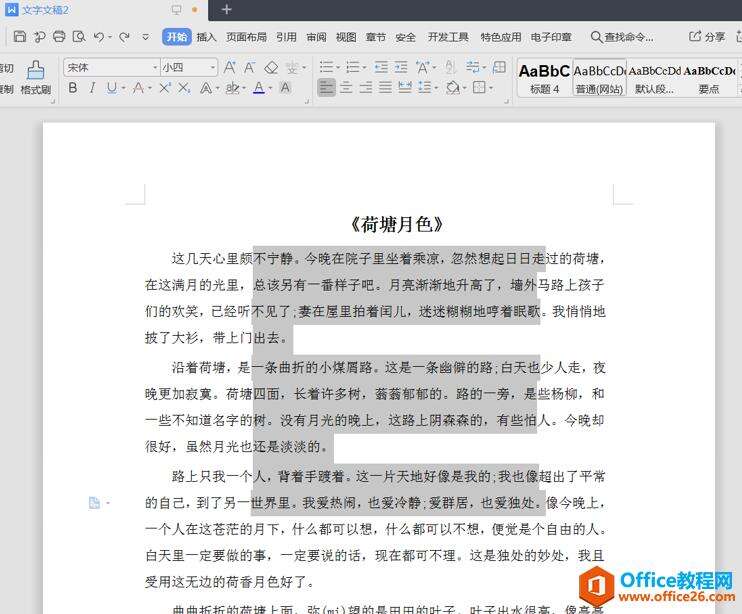Click the Save icon in quick access bar
The image size is (742, 614).
[x=19, y=36]
